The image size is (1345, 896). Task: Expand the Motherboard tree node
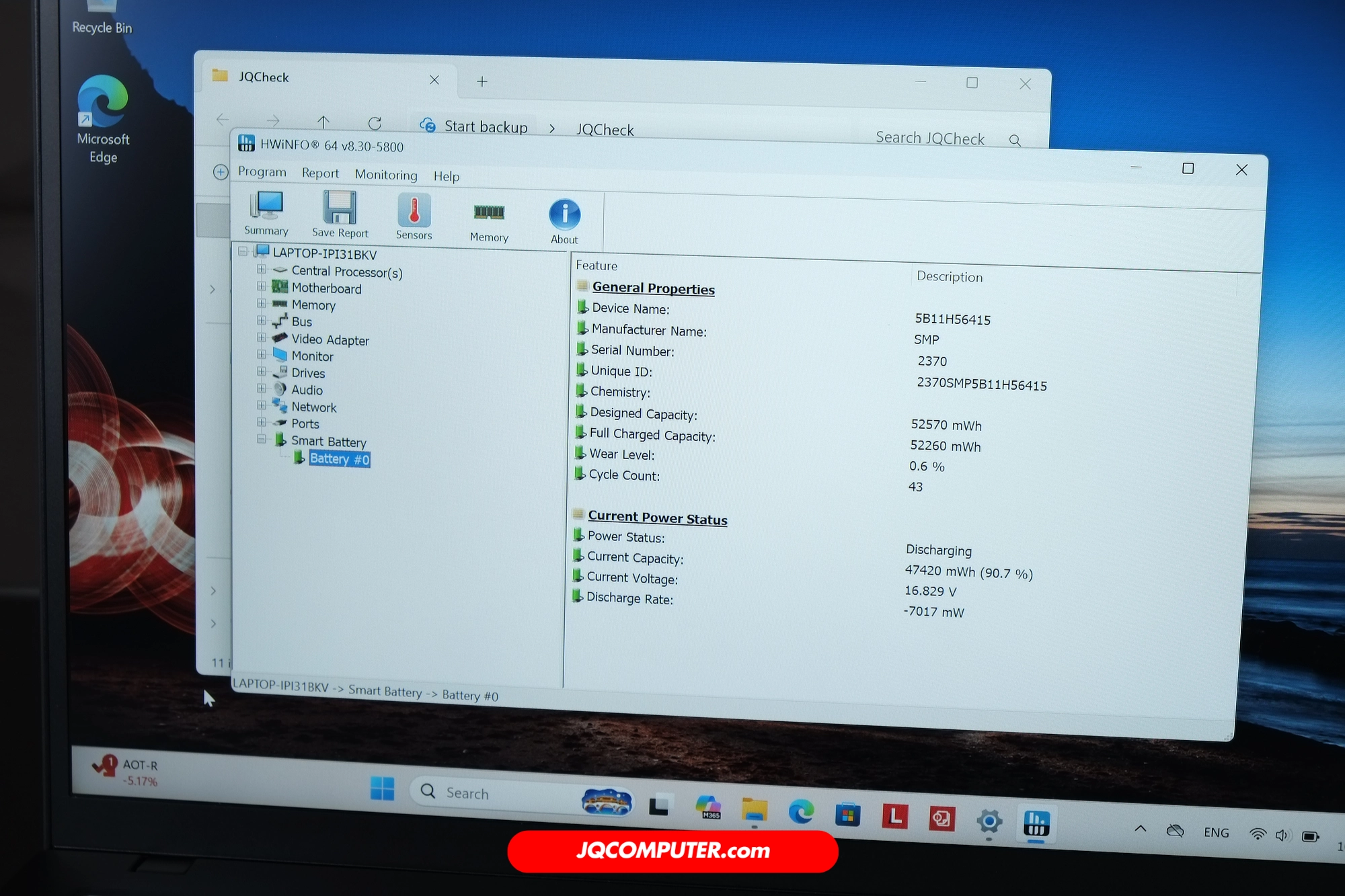tap(262, 286)
